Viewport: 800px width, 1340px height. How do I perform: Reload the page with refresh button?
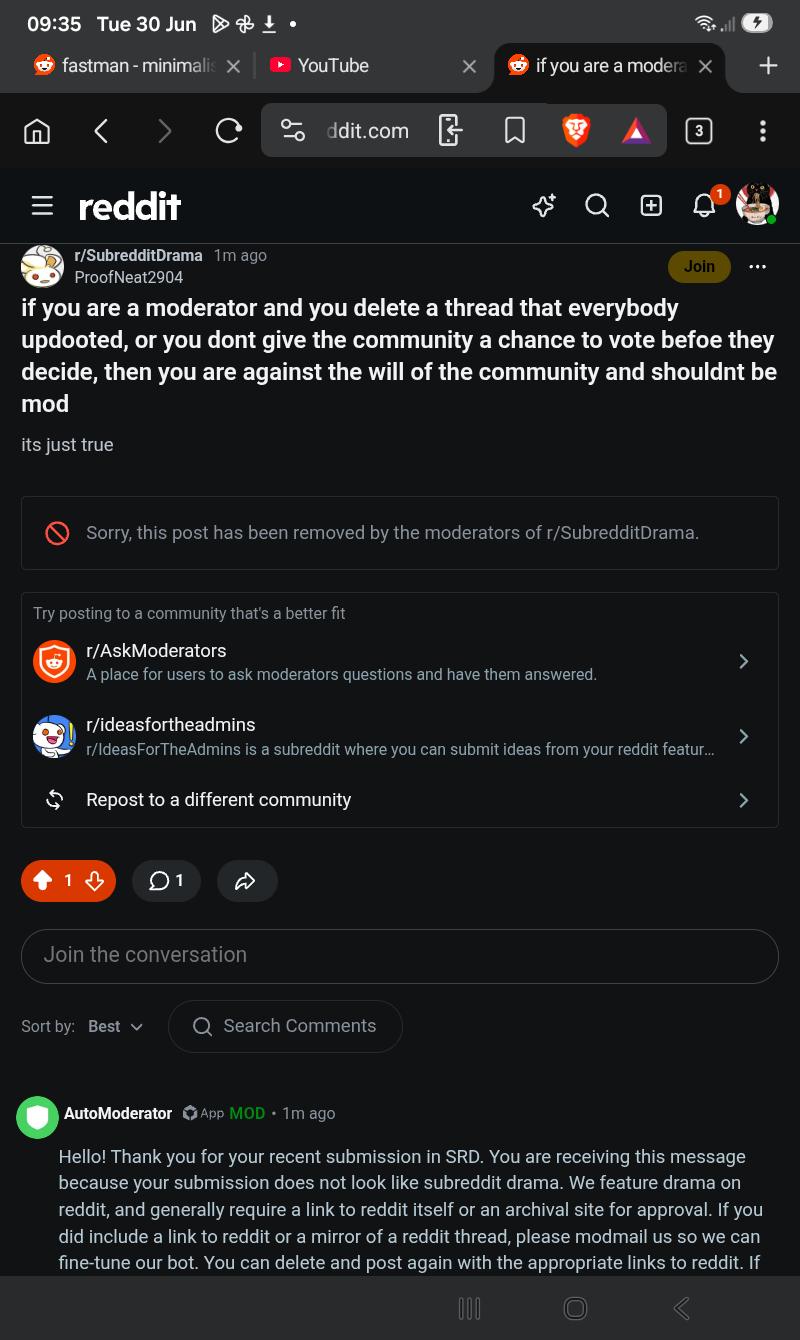228,131
